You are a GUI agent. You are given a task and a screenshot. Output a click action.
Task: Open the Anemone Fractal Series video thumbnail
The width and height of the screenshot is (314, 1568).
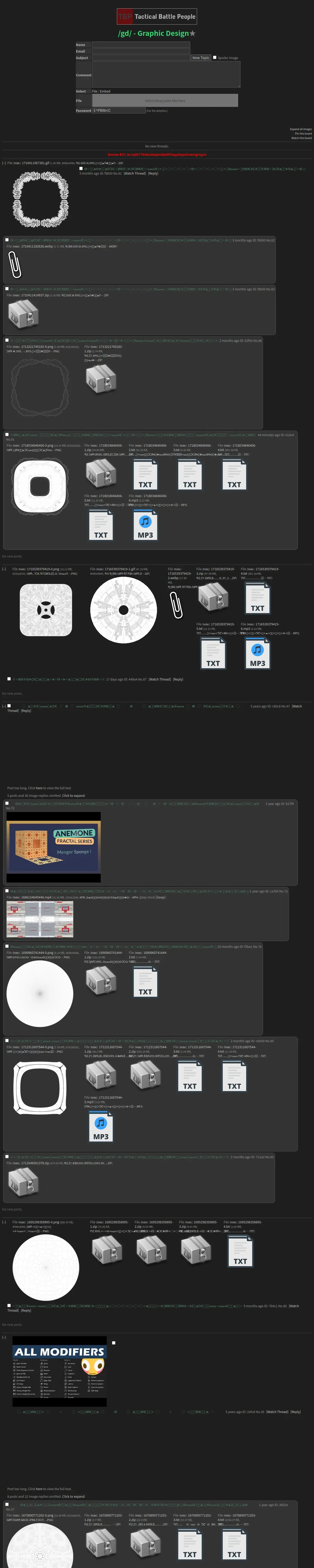click(53, 847)
